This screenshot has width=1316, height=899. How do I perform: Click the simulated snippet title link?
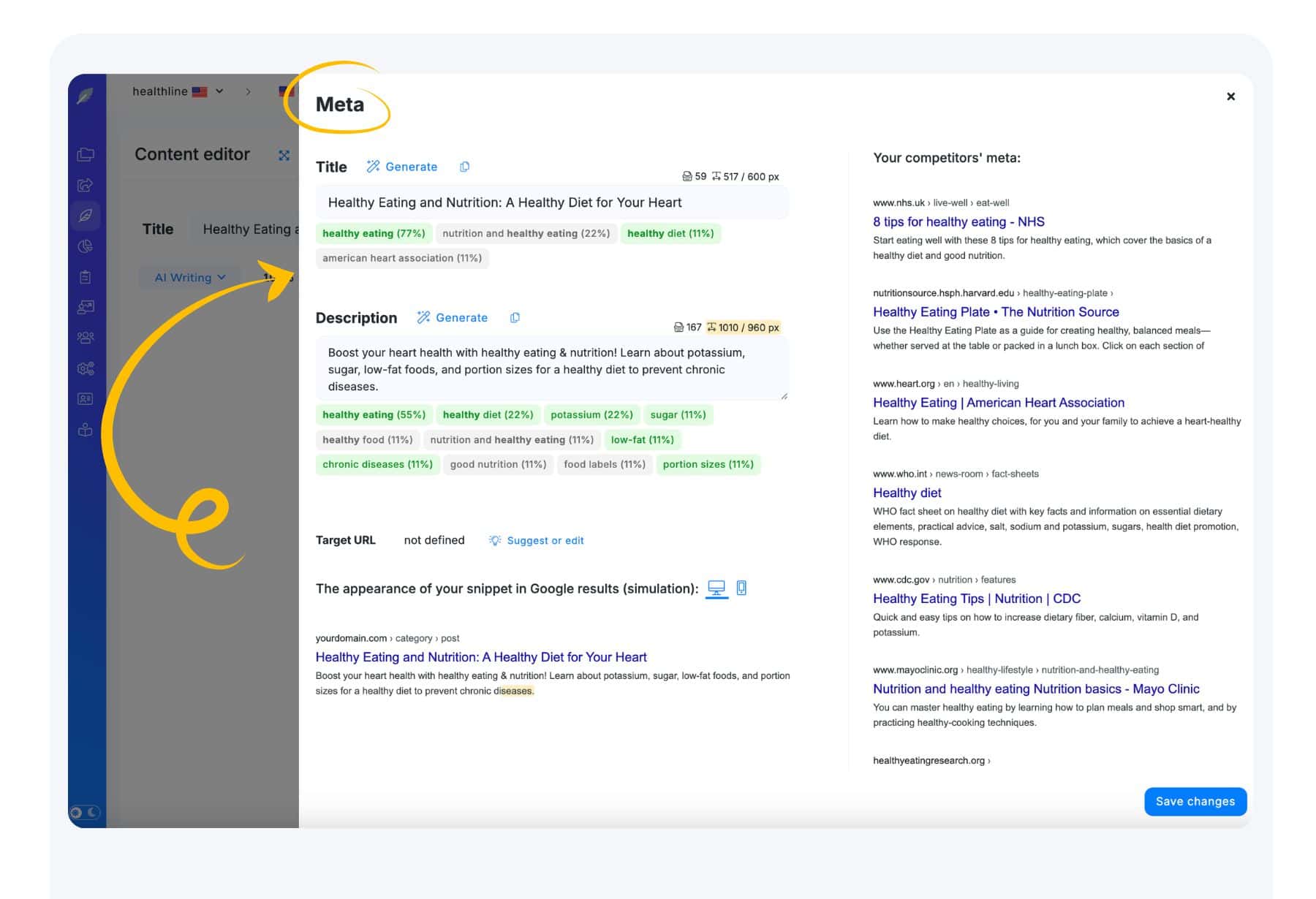pos(481,657)
